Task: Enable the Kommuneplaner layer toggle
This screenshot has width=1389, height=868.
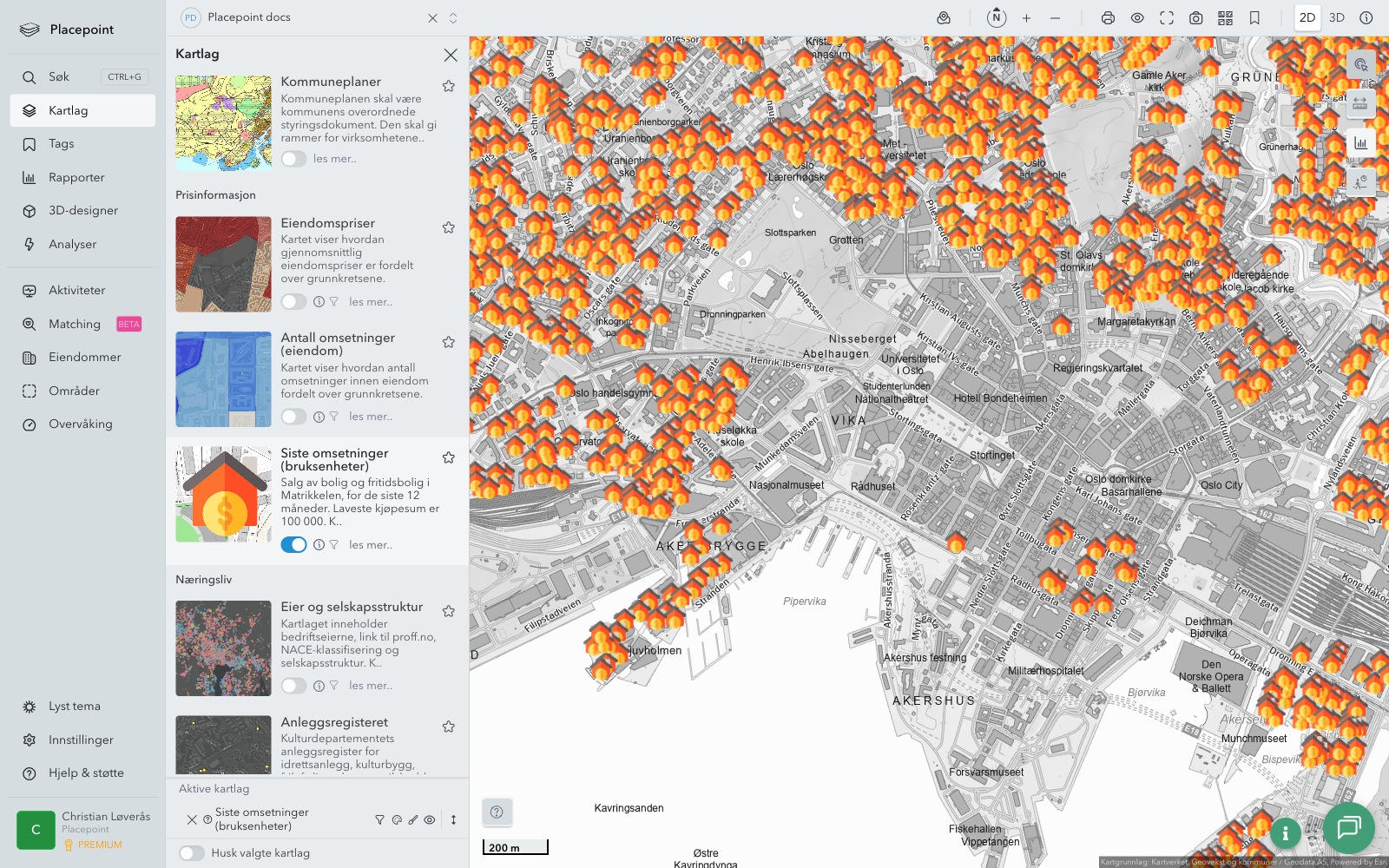Action: click(293, 159)
